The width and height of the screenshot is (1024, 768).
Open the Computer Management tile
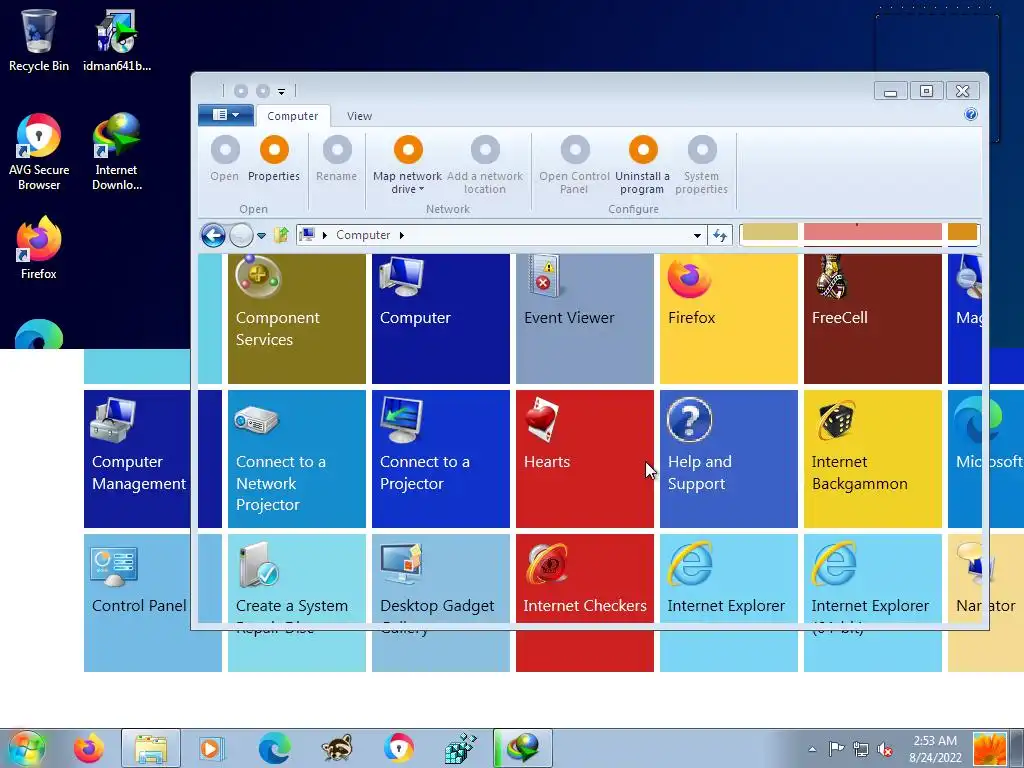point(153,459)
